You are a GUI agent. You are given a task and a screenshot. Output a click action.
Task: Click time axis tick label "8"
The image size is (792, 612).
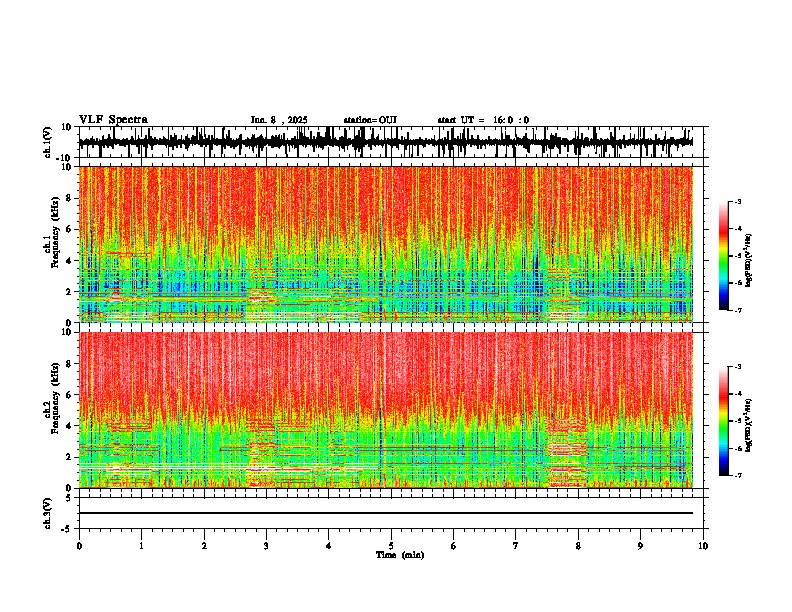pos(578,546)
